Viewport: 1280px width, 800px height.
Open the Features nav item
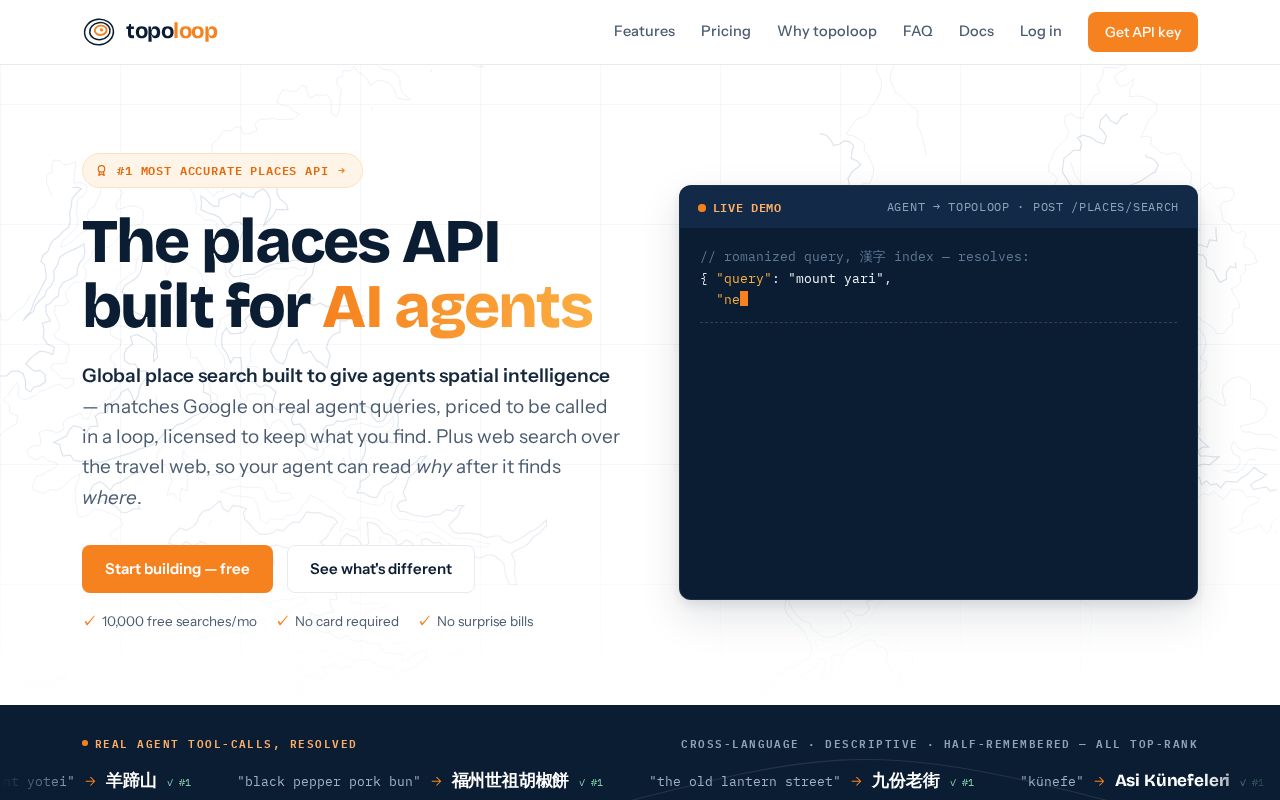coord(644,31)
